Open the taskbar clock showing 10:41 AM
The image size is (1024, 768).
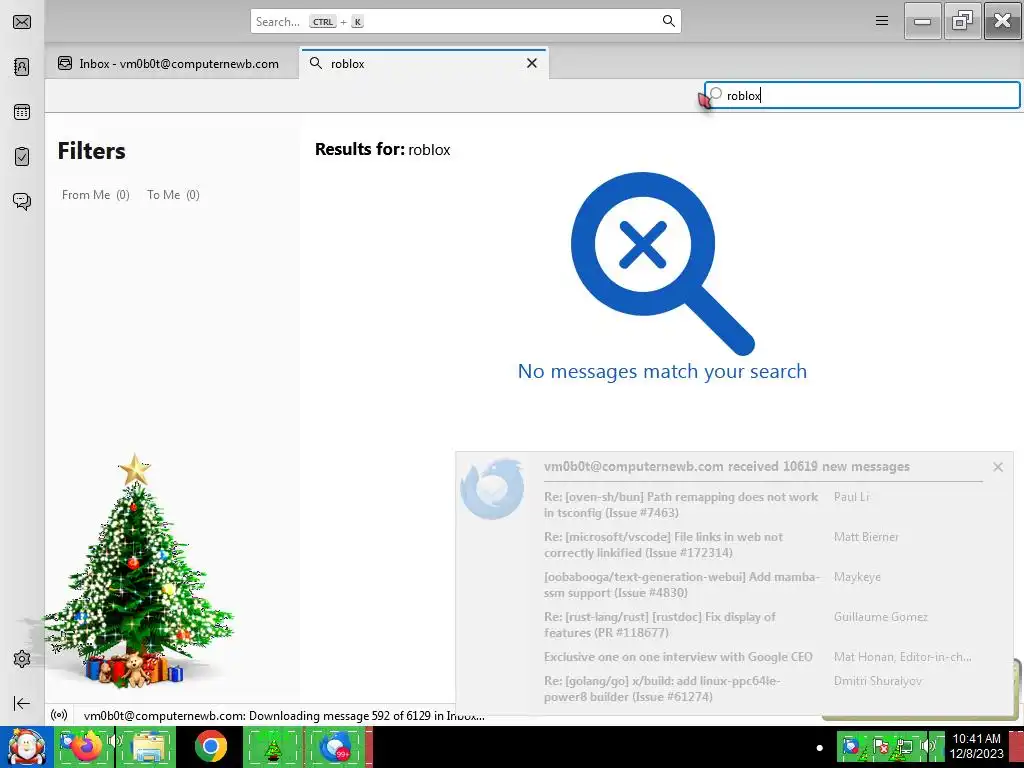[977, 746]
